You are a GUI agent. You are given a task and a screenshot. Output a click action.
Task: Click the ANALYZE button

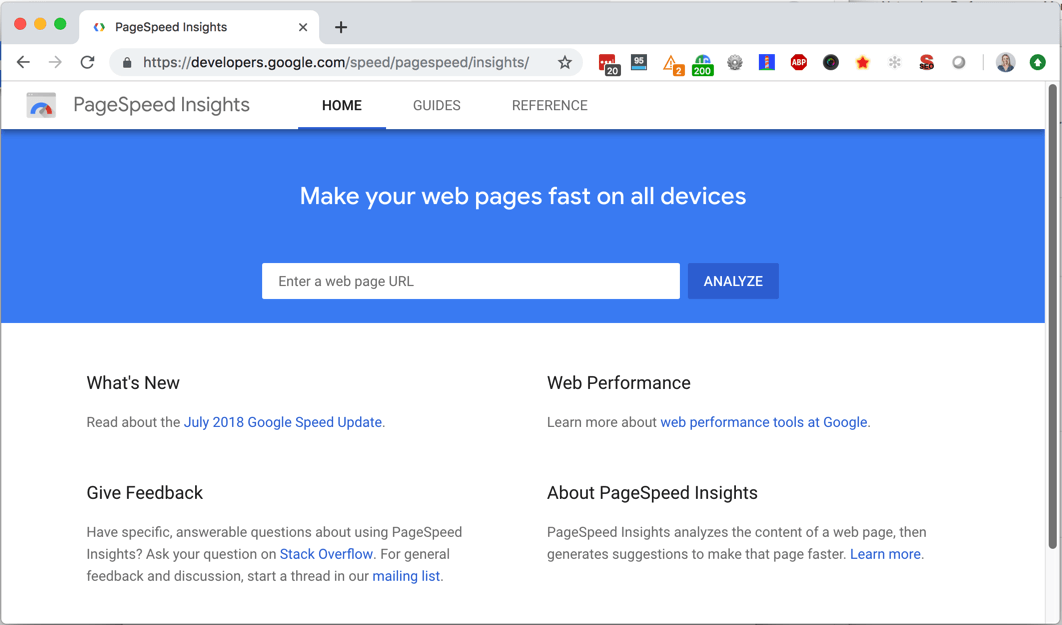tap(733, 281)
